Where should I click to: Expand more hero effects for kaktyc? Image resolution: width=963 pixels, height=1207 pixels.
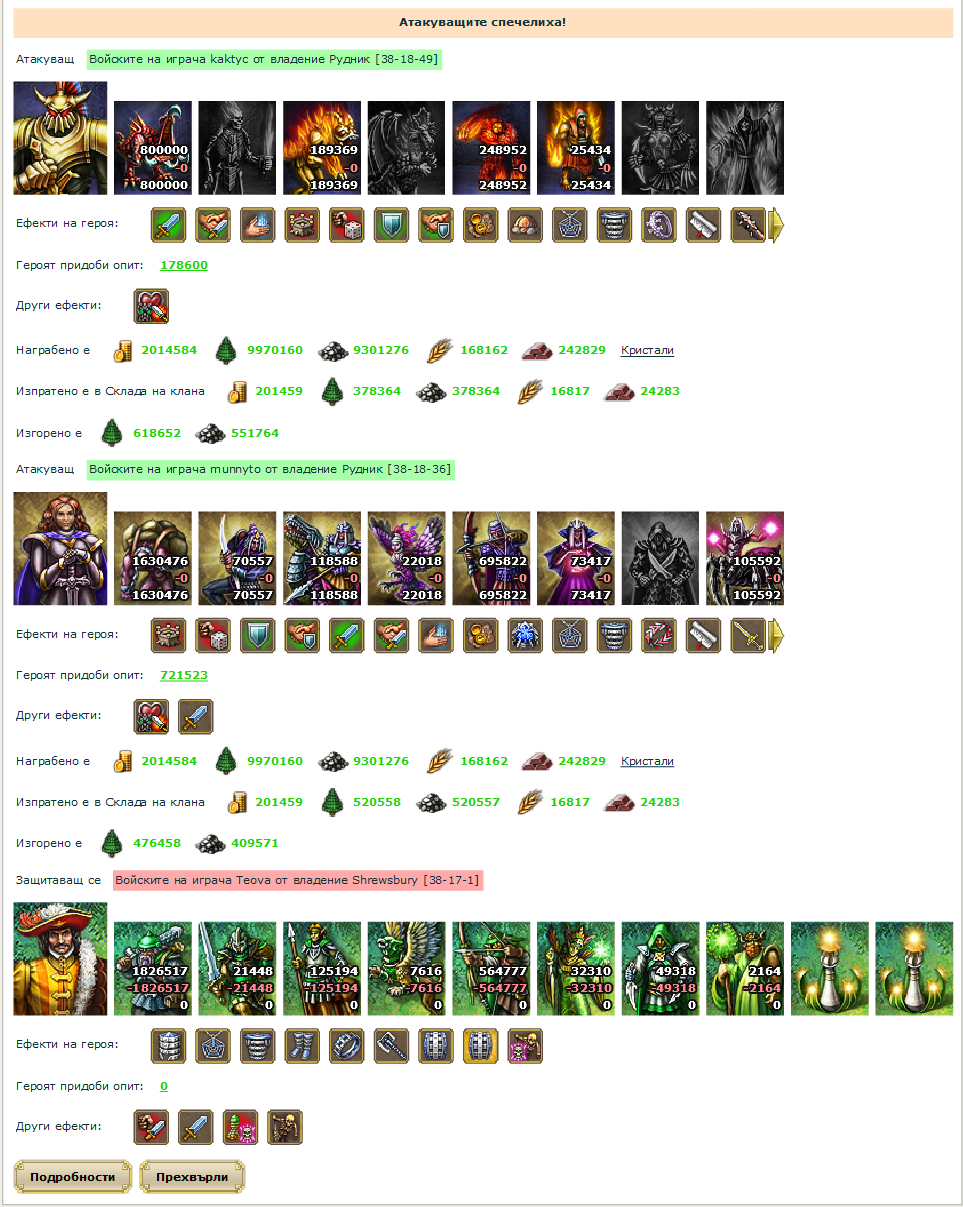(776, 225)
